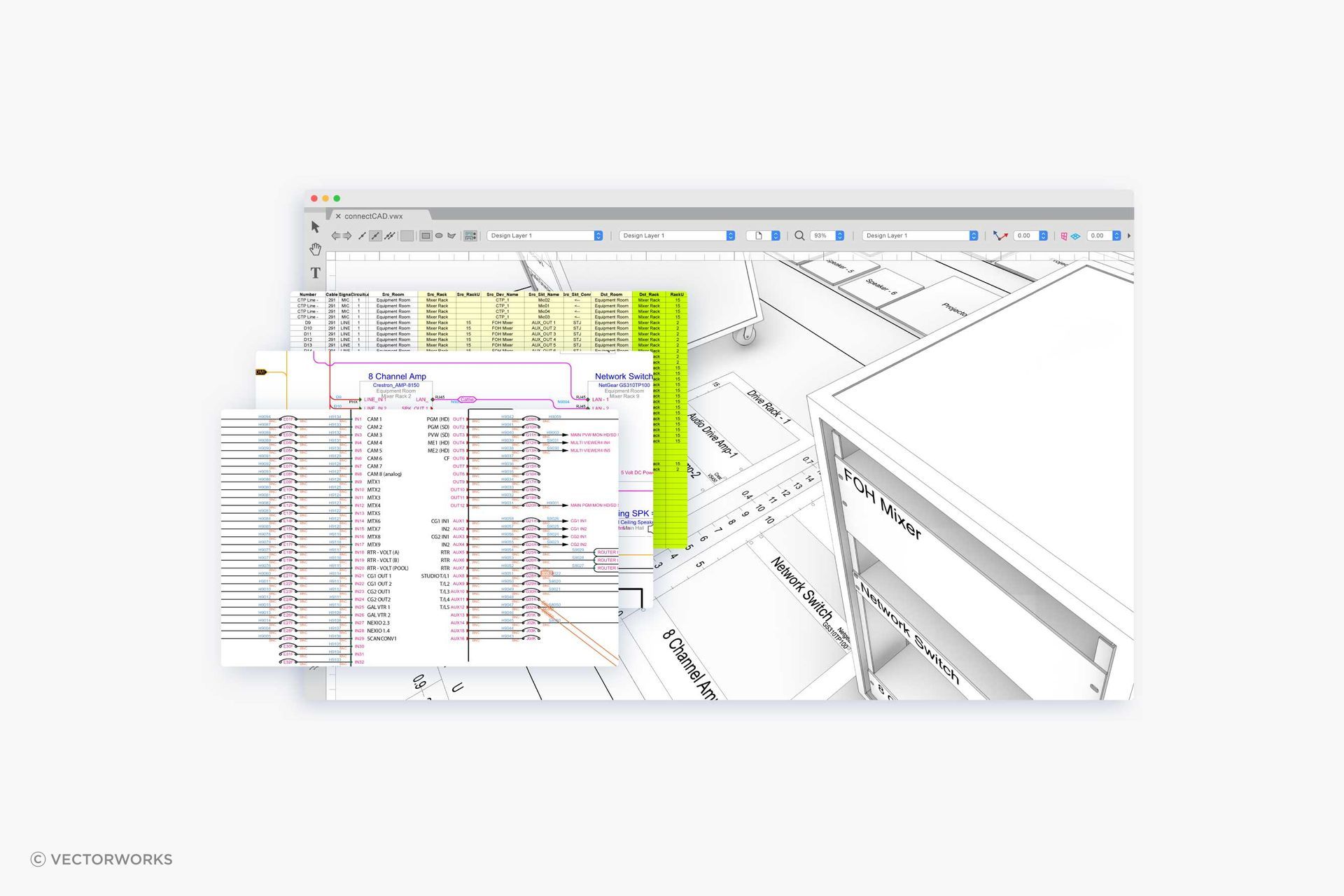Close the connectCAD.vwx tab
Screen dimensions: 1344x896
(x=338, y=216)
